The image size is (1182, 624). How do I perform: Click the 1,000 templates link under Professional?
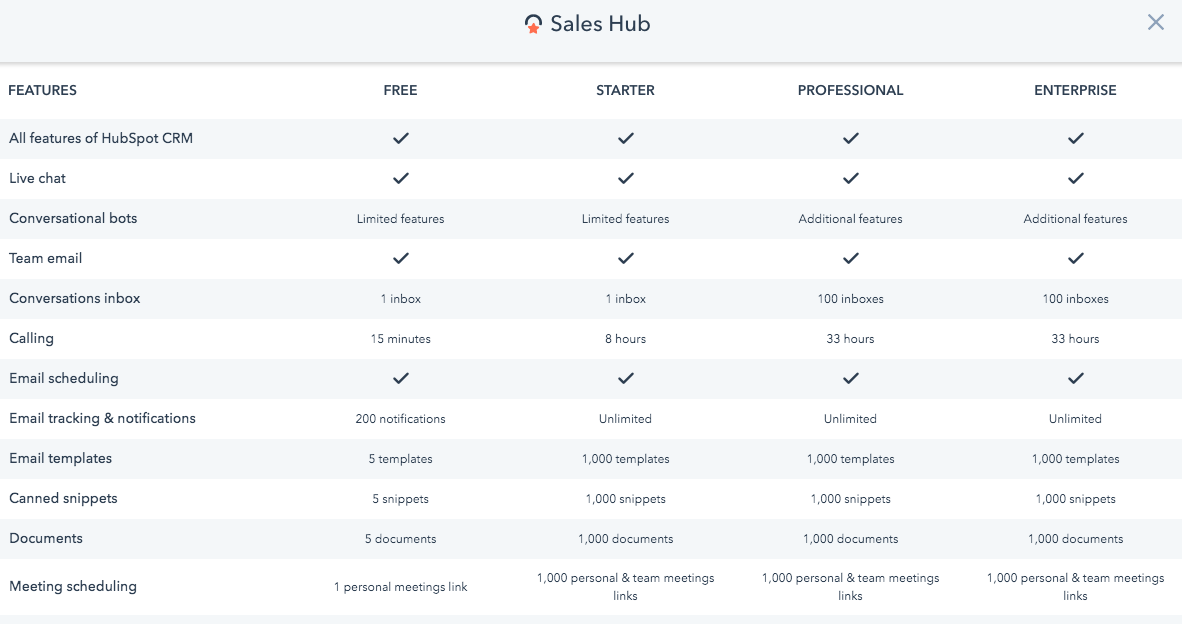click(x=850, y=458)
